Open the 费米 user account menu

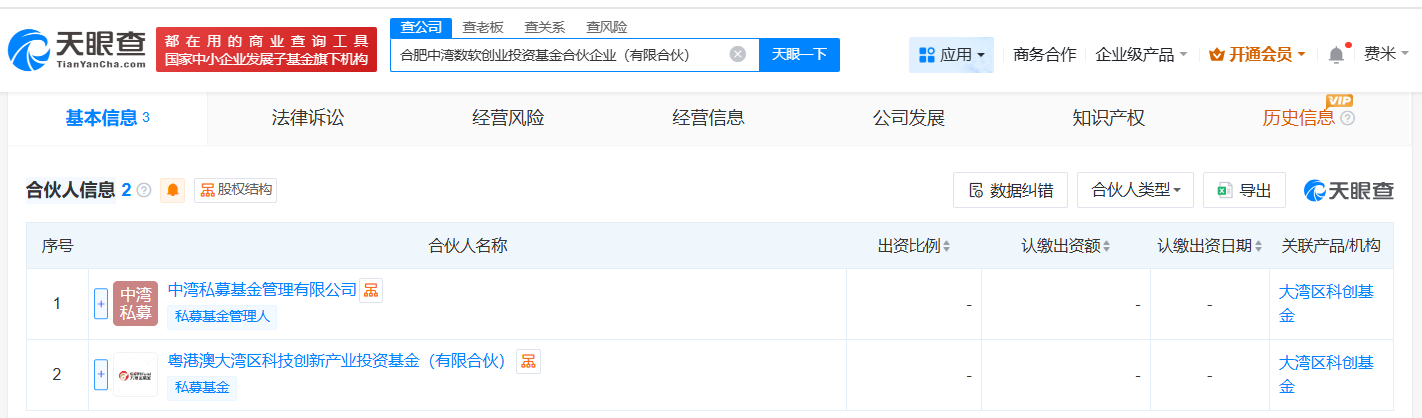[x=1386, y=54]
